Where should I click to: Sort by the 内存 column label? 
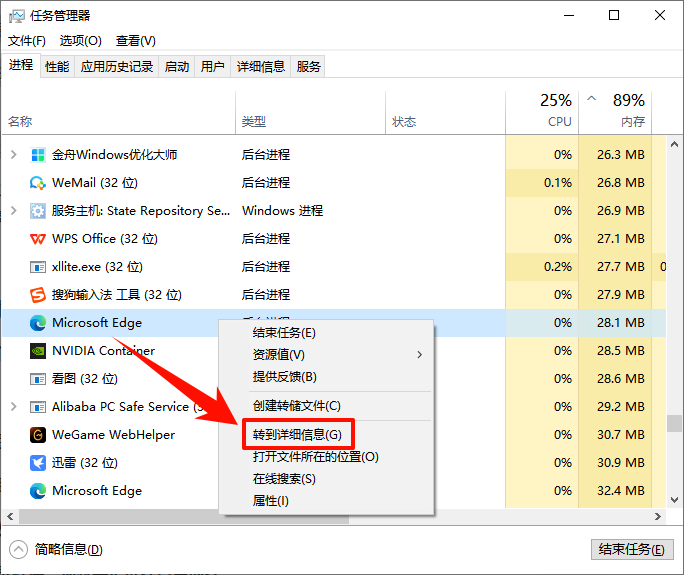click(633, 122)
